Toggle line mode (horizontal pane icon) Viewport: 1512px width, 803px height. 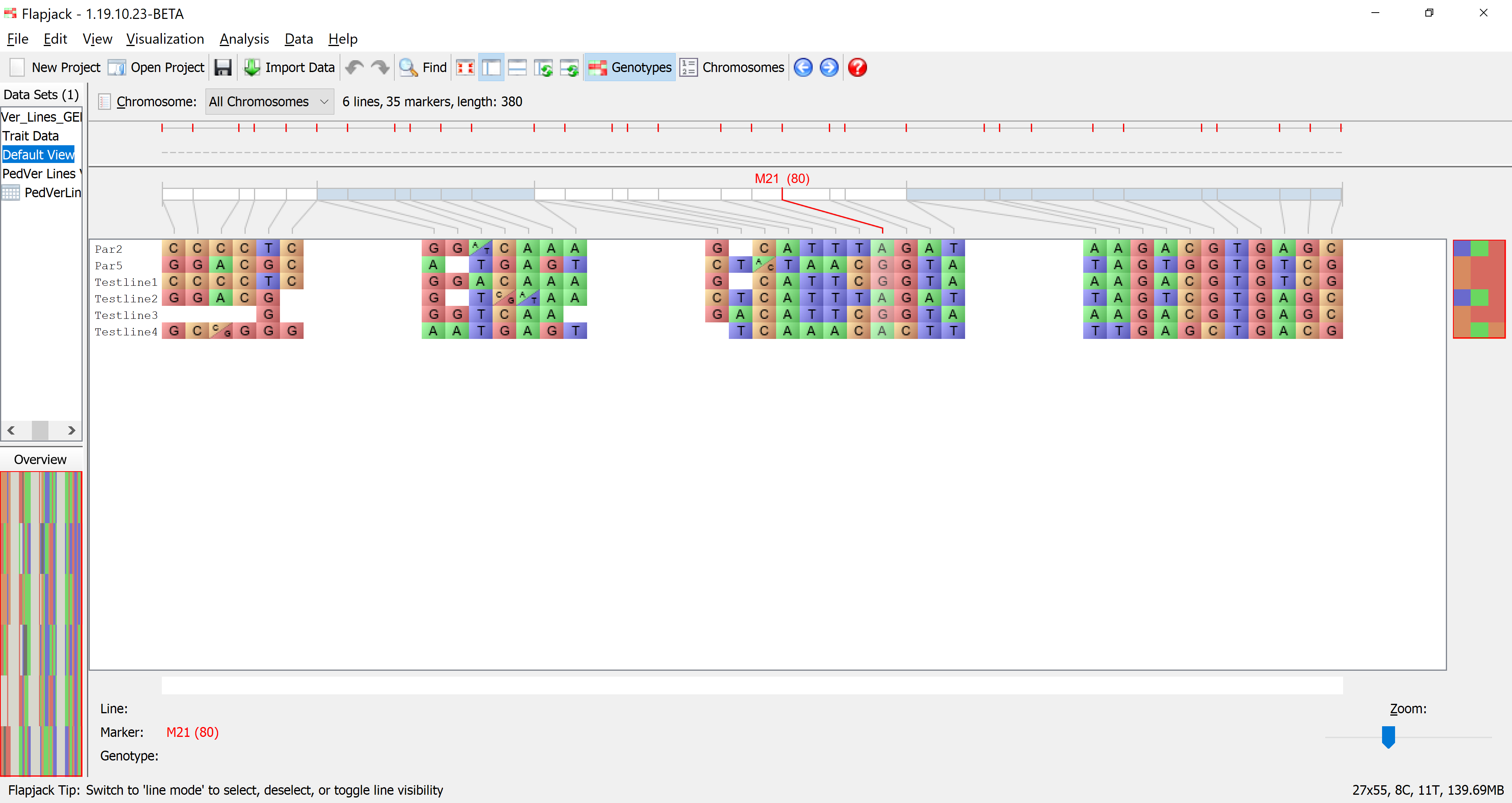(x=517, y=67)
